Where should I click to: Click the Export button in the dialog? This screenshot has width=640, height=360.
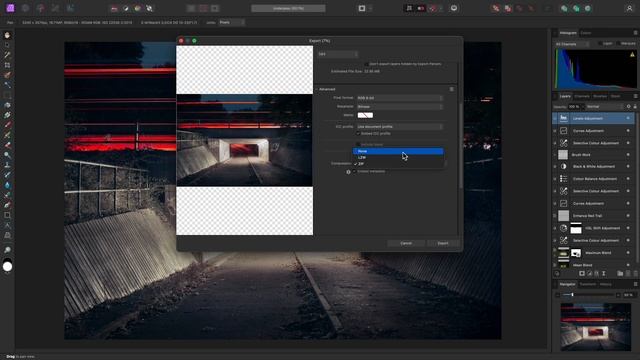(x=443, y=243)
